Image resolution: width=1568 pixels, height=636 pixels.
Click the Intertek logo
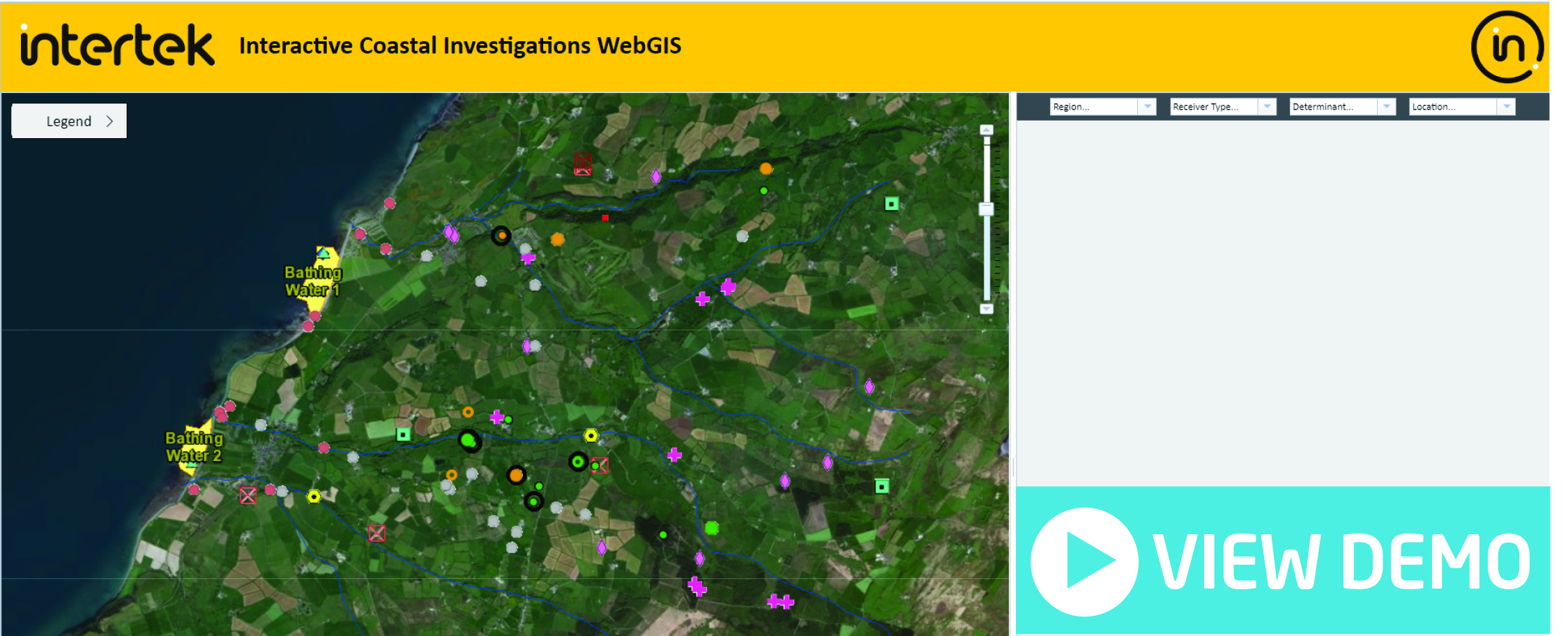[x=117, y=45]
